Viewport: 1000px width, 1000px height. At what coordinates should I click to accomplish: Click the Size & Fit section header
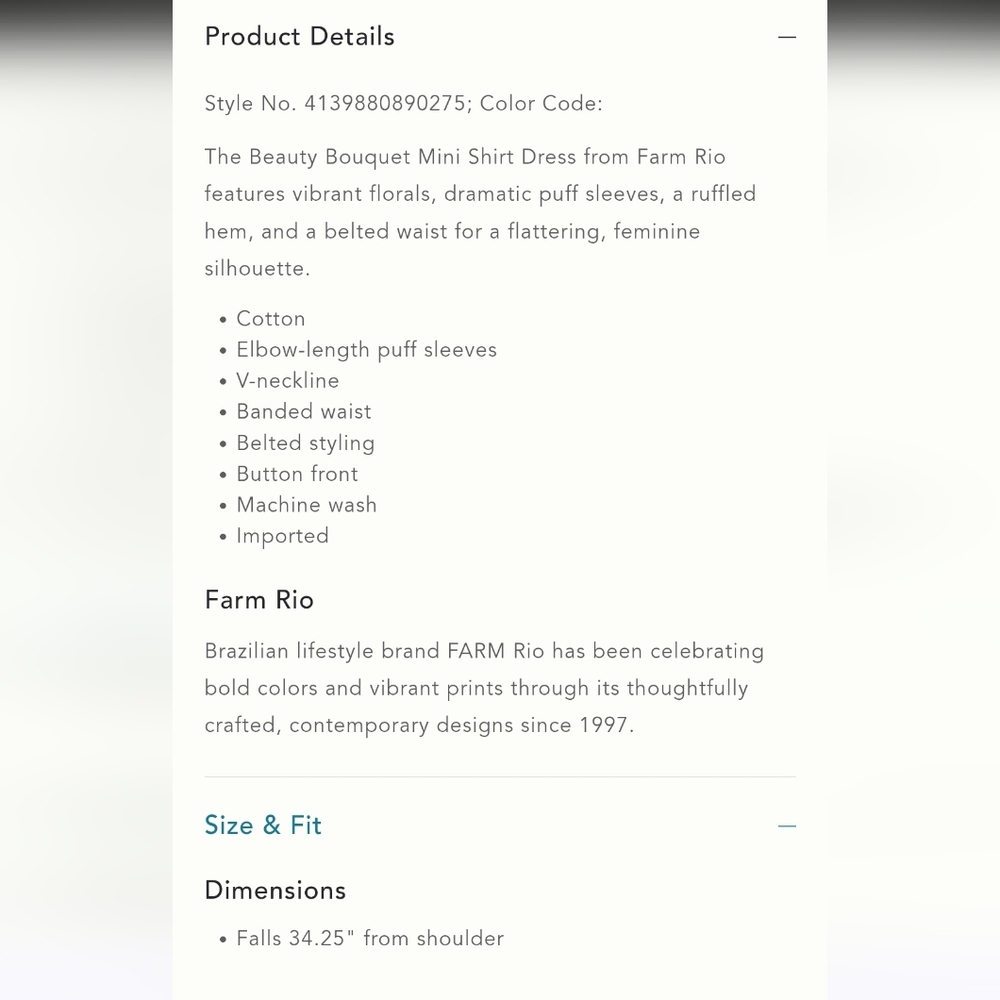pyautogui.click(x=263, y=825)
